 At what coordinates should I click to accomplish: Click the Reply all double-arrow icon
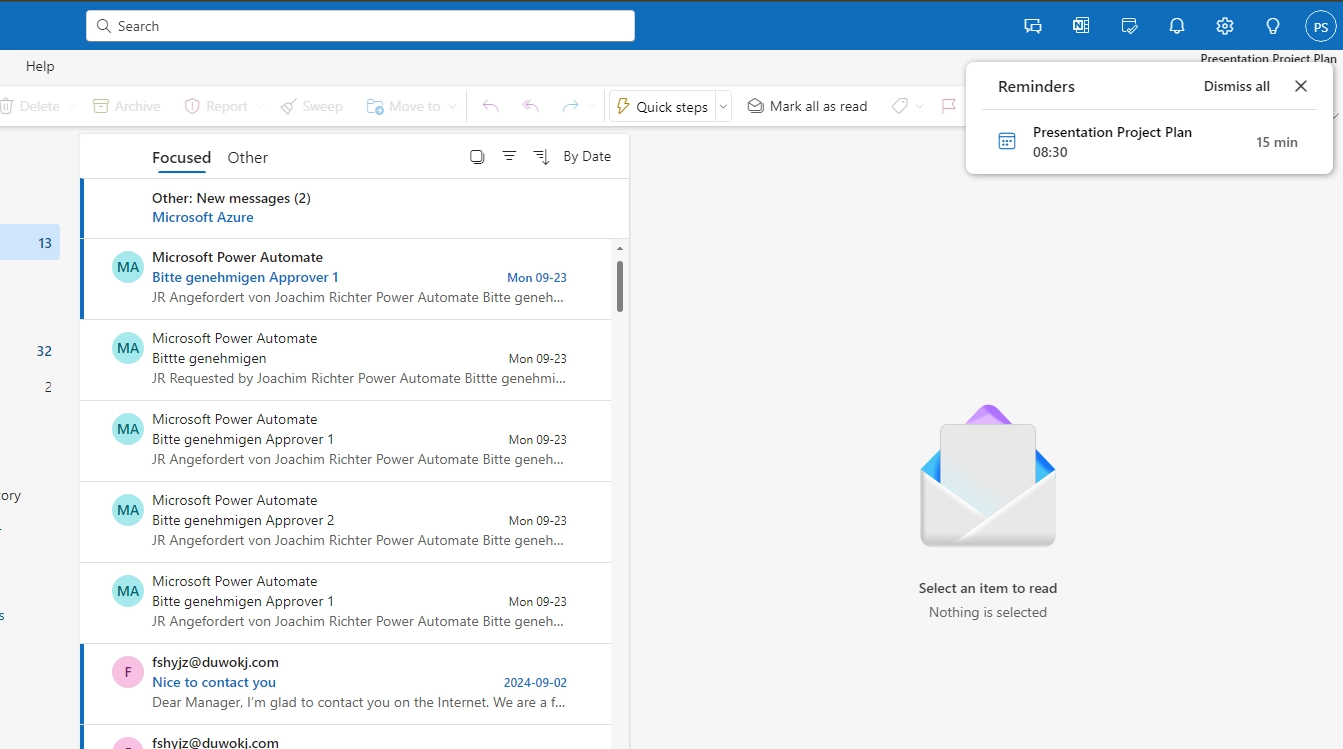[x=531, y=106]
